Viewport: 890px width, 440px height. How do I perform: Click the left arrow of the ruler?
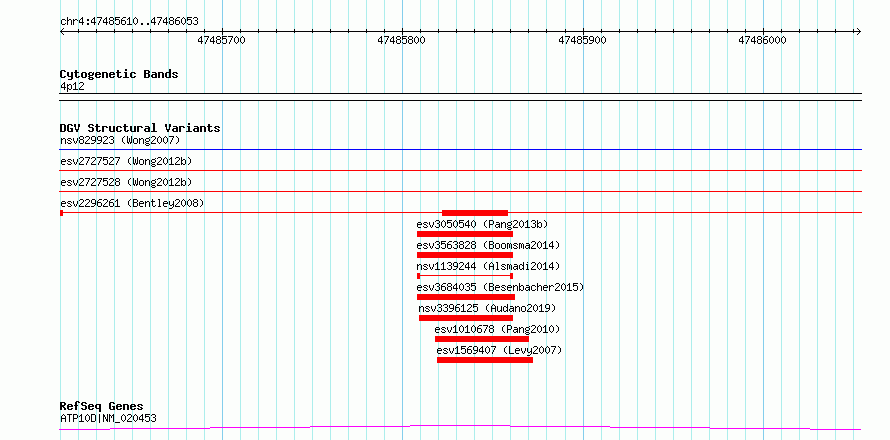point(62,31)
